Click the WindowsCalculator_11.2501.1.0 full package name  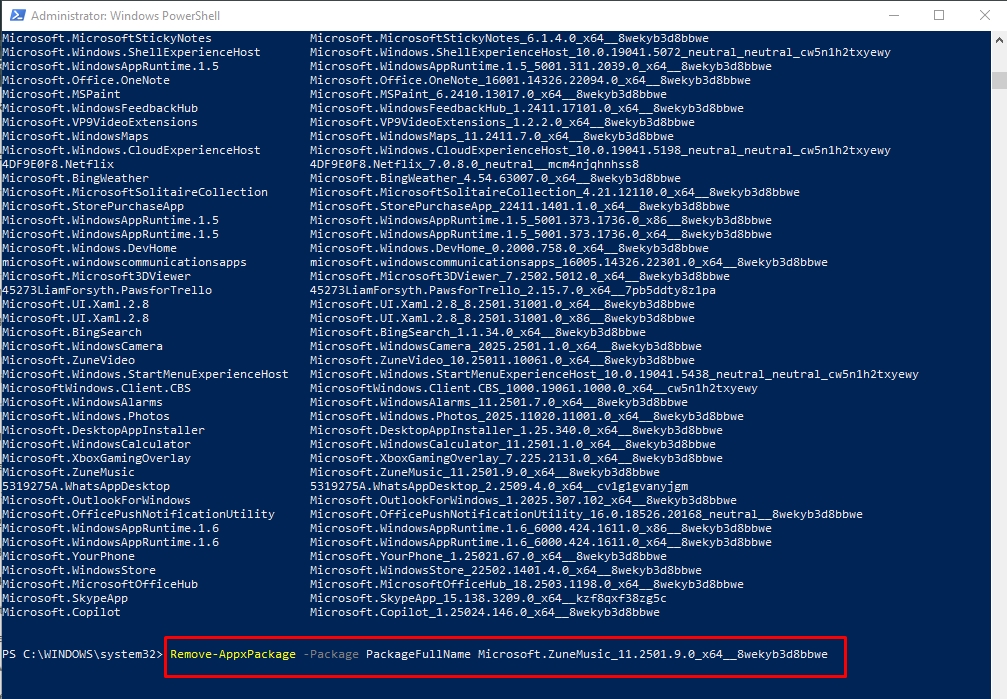tap(512, 445)
